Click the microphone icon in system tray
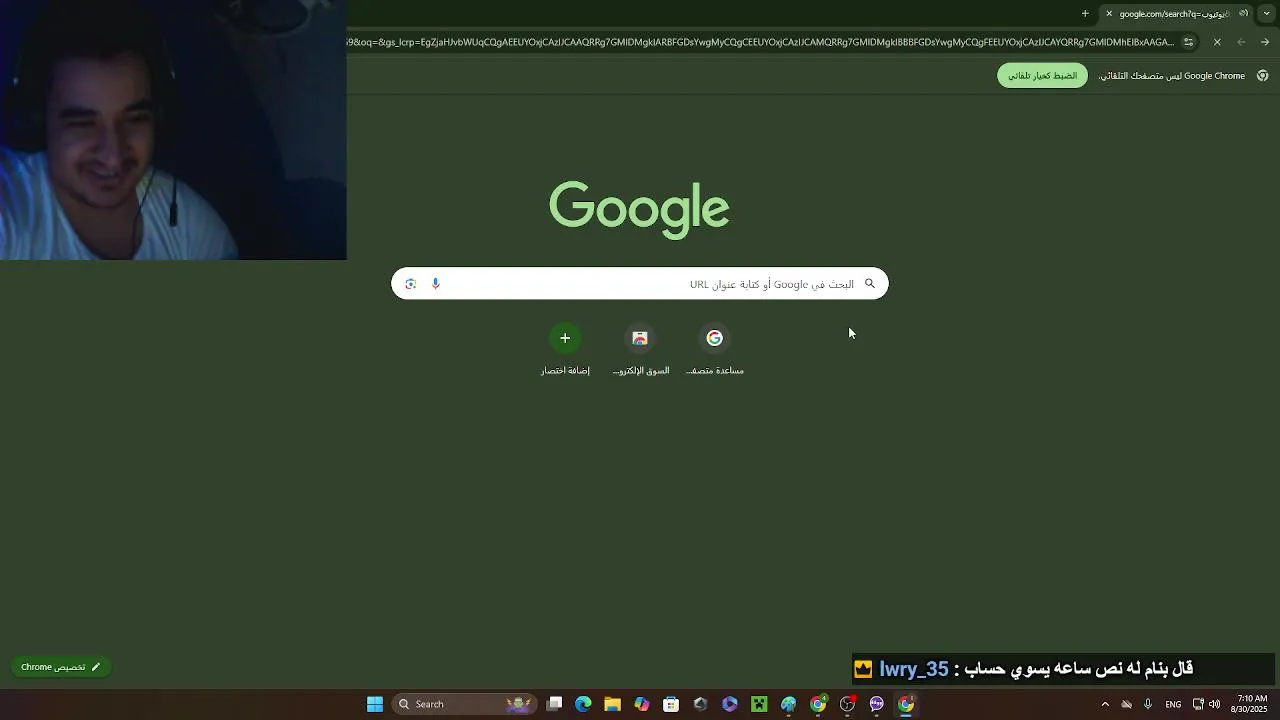 coord(1148,704)
